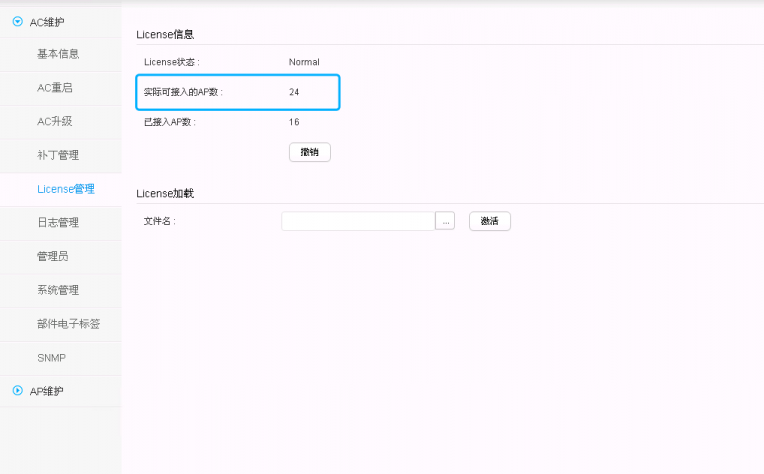764x474 pixels.
Task: Go to AC重启 menu item
Action: [55, 88]
